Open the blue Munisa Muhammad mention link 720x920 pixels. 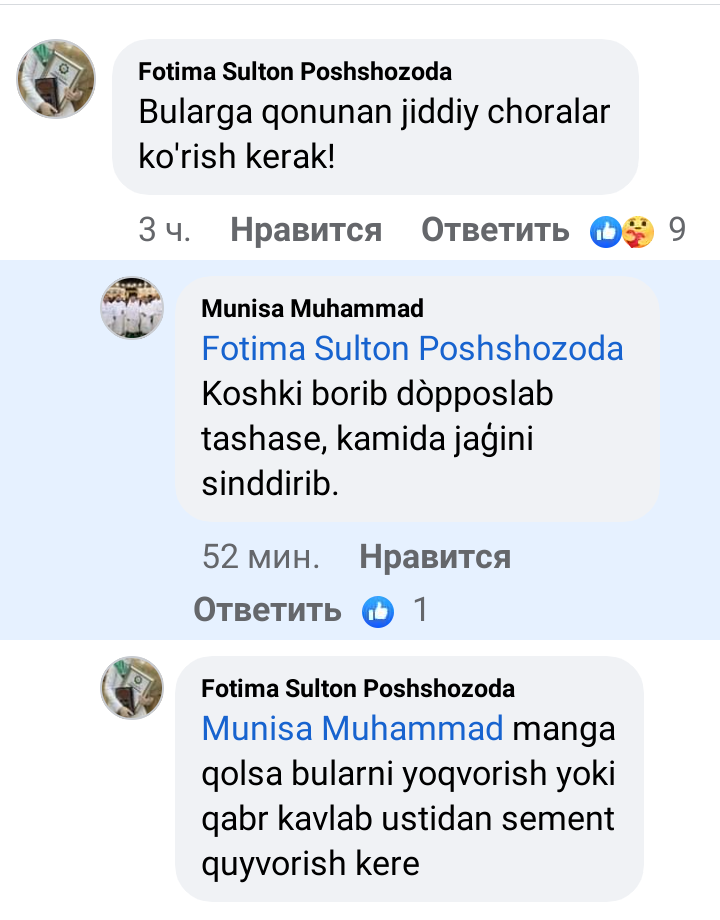pos(352,728)
